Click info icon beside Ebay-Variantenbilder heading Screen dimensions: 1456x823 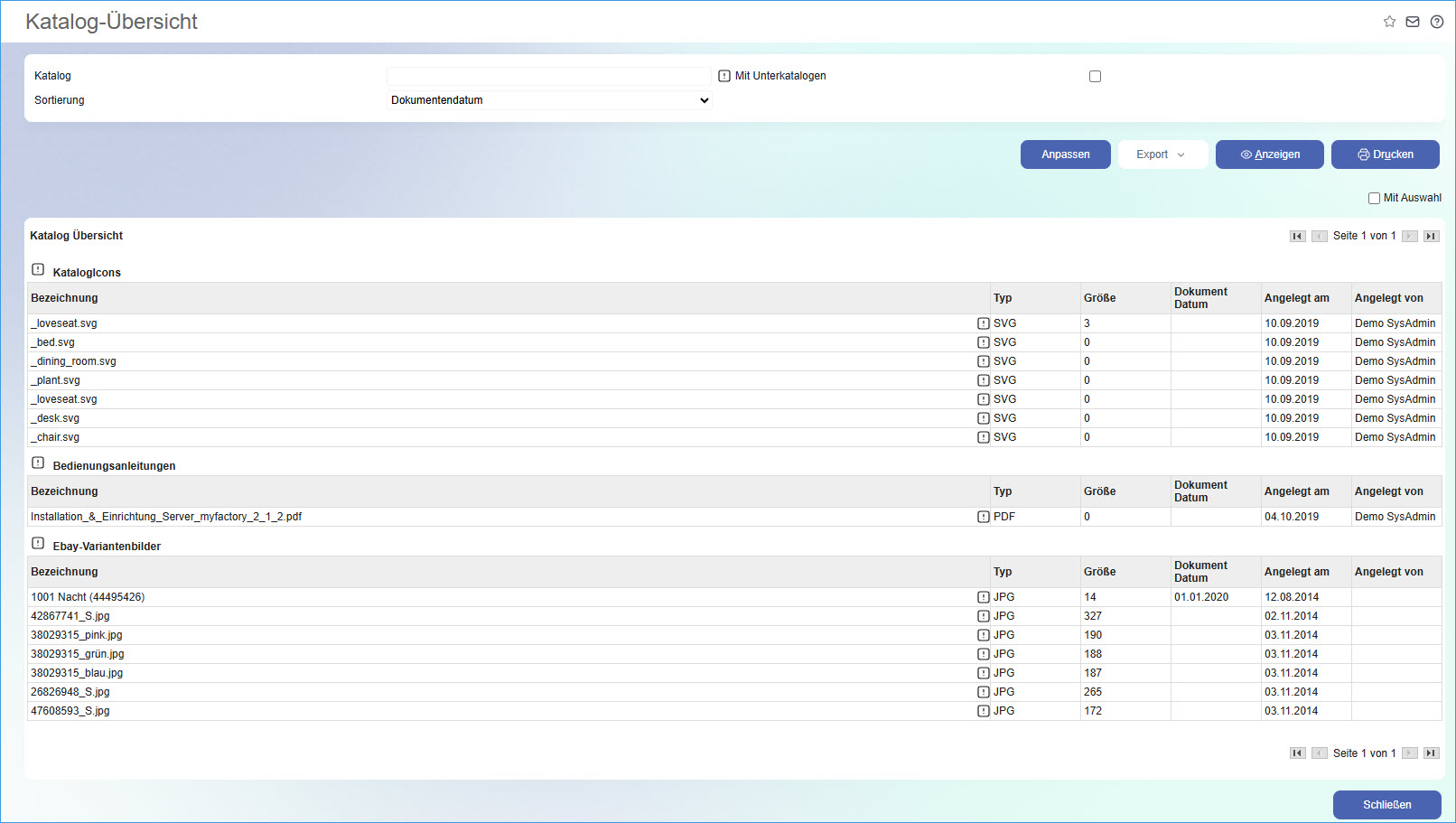pos(38,544)
